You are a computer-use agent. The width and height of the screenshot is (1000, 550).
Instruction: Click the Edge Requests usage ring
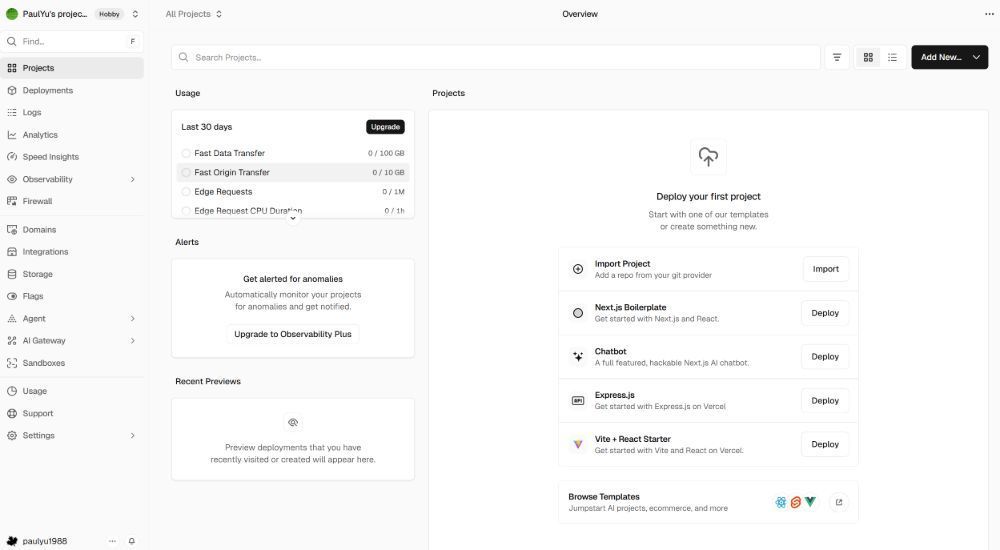[x=186, y=191]
